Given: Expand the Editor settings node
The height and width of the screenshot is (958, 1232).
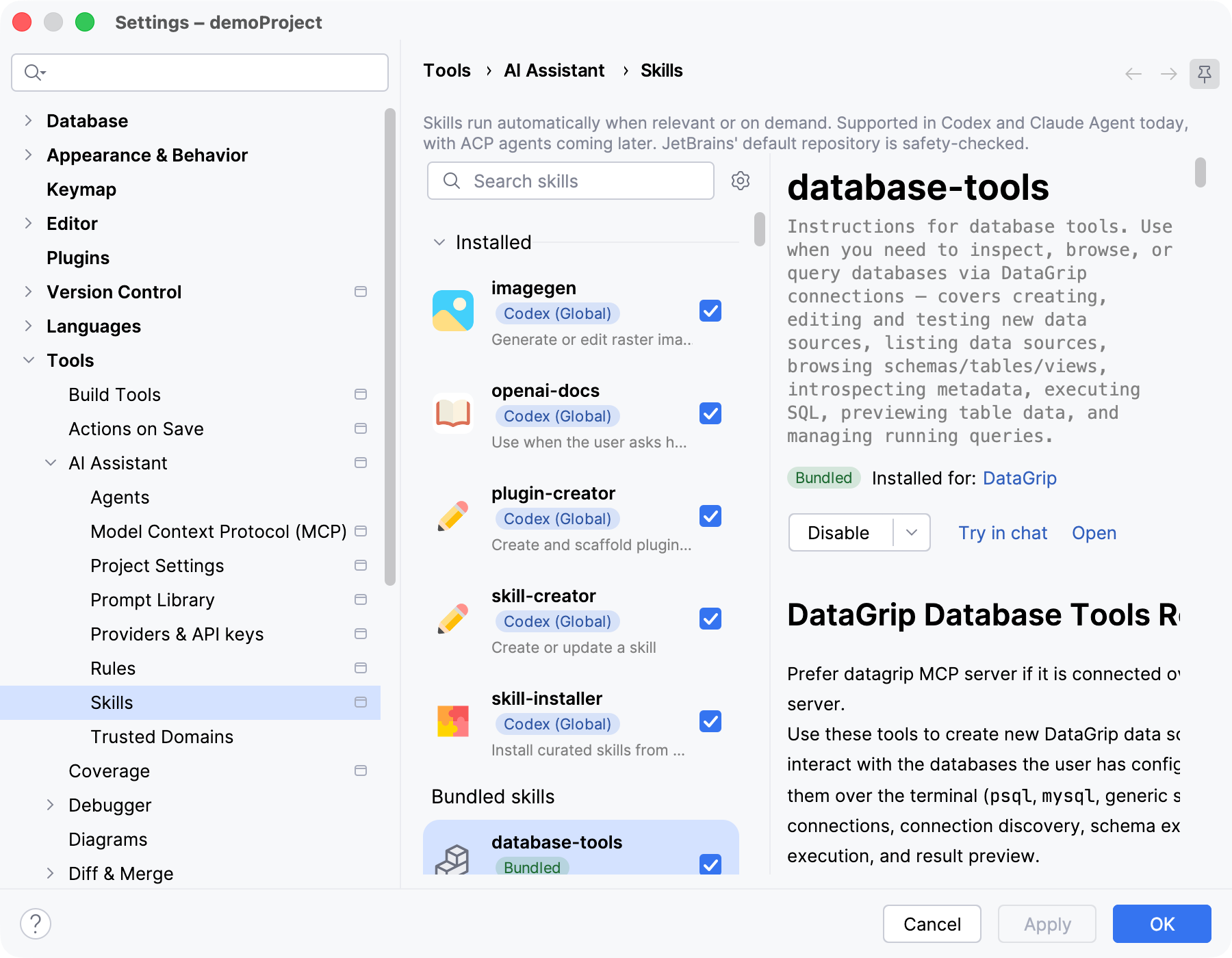Looking at the screenshot, I should coord(28,223).
